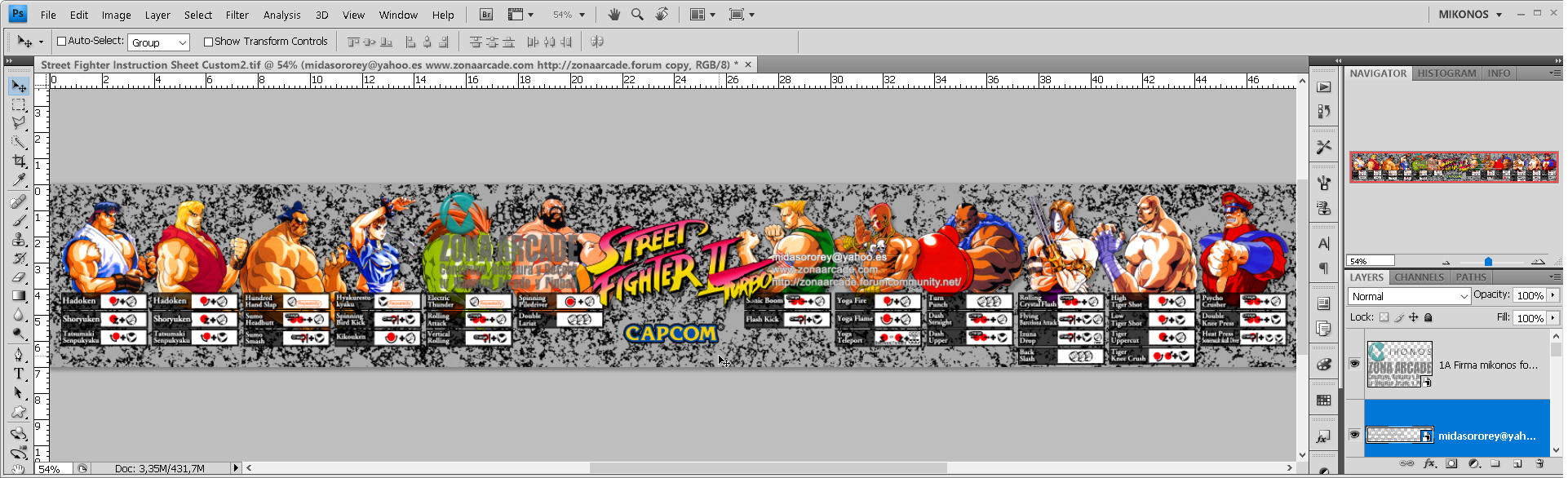
Task: Link layers with the chain icon
Action: tap(1406, 463)
